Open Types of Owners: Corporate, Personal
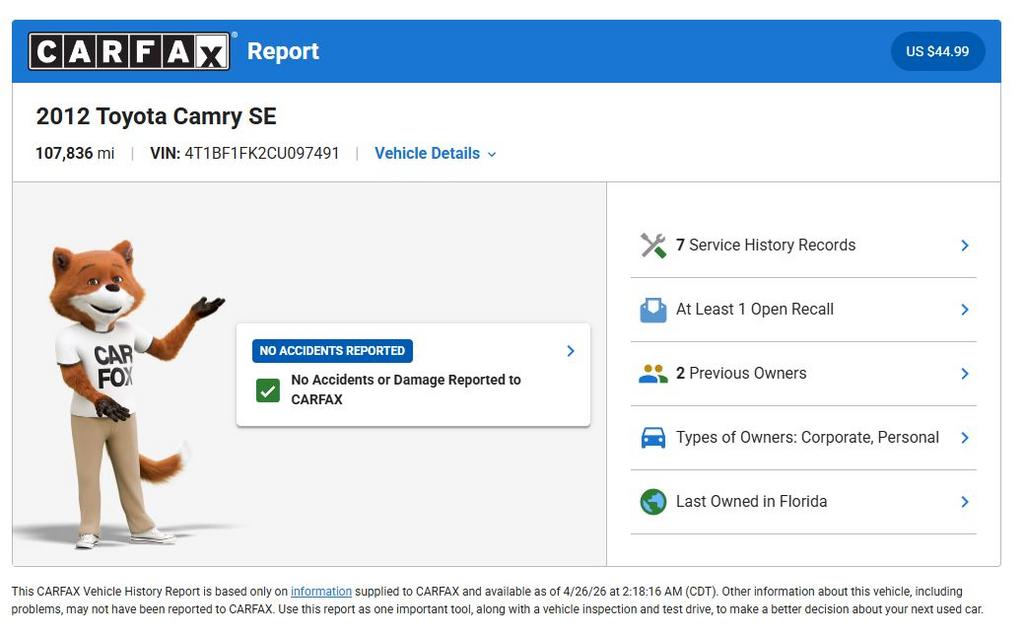 pos(803,437)
